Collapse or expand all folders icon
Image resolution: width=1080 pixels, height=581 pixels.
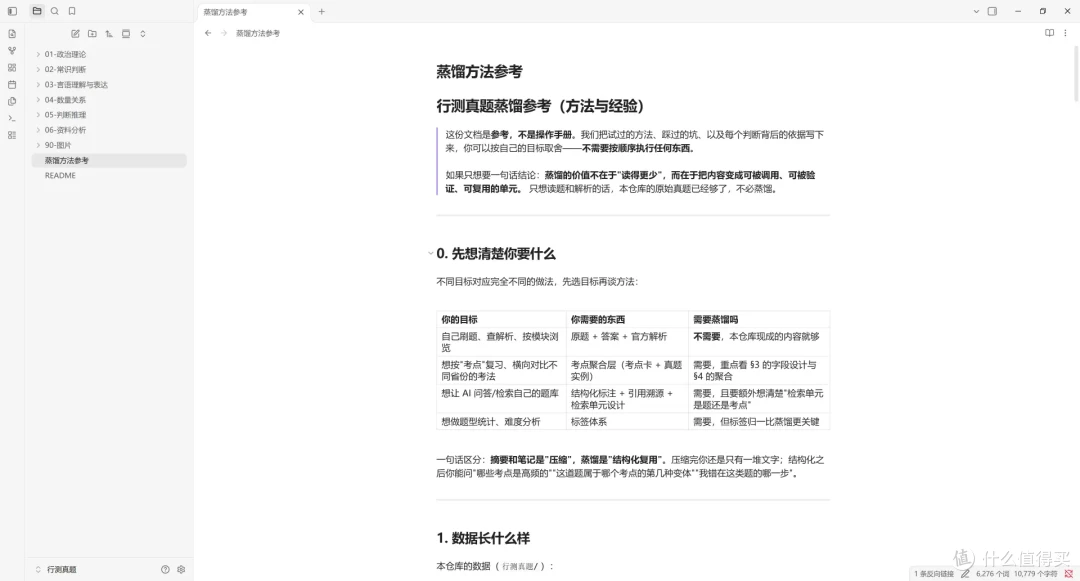[x=143, y=34]
